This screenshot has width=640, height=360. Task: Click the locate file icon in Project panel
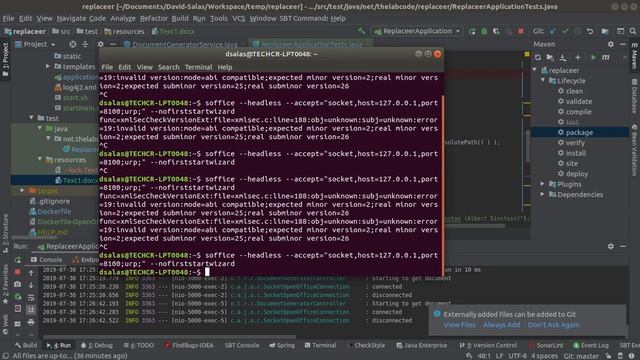coord(73,44)
